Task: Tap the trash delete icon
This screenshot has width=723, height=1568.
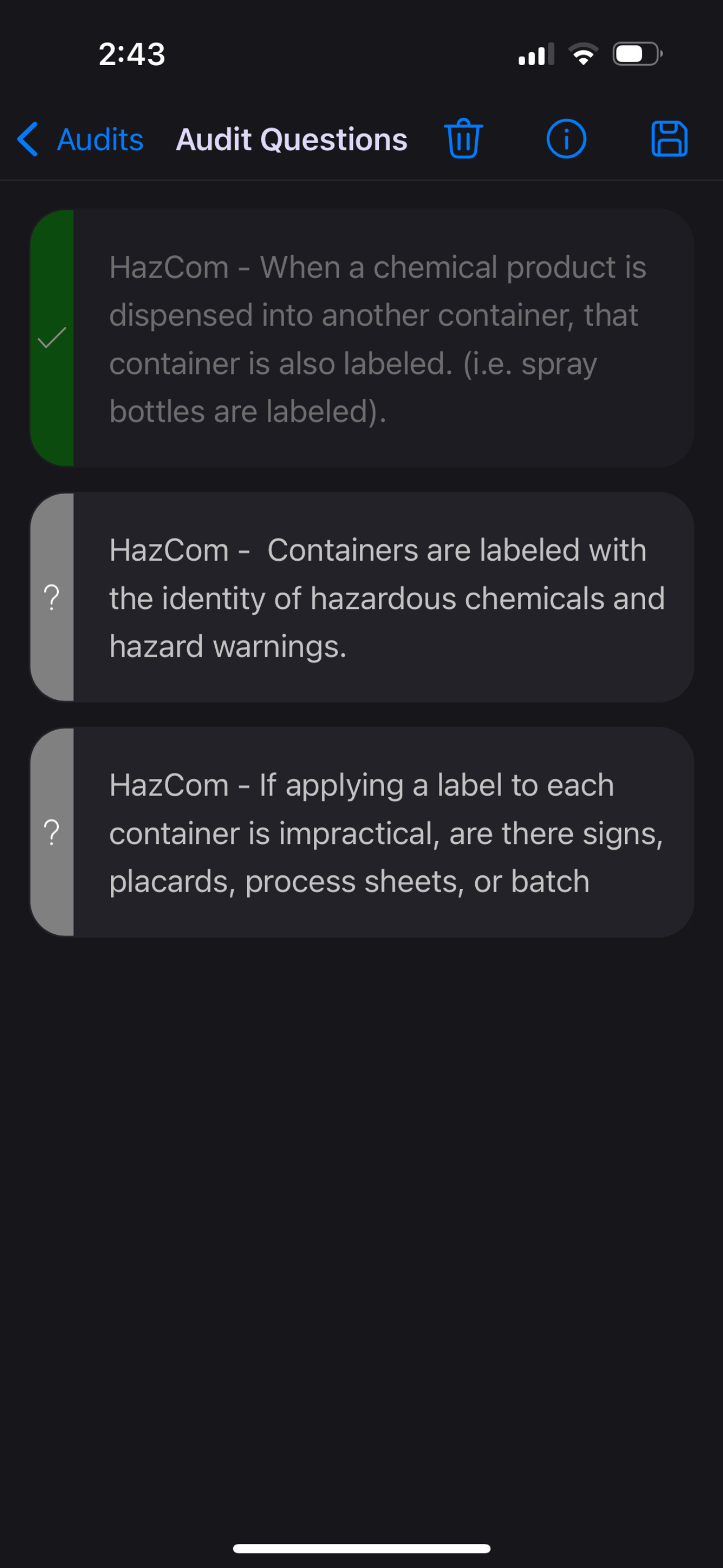Action: point(463,139)
